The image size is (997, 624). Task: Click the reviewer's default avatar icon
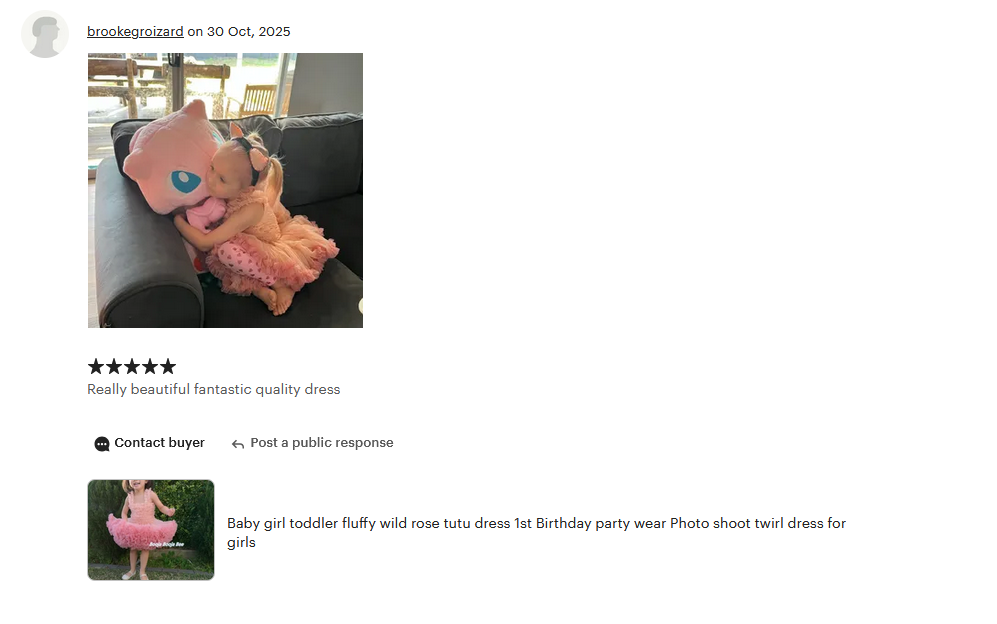click(x=45, y=34)
